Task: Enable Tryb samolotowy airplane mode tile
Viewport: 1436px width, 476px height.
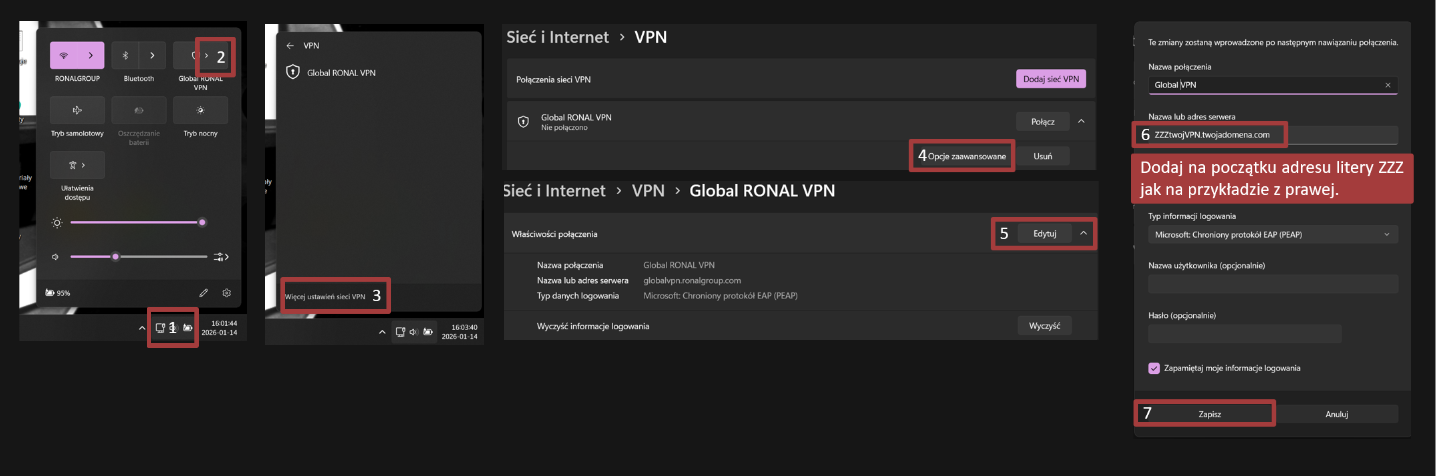Action: [x=77, y=110]
